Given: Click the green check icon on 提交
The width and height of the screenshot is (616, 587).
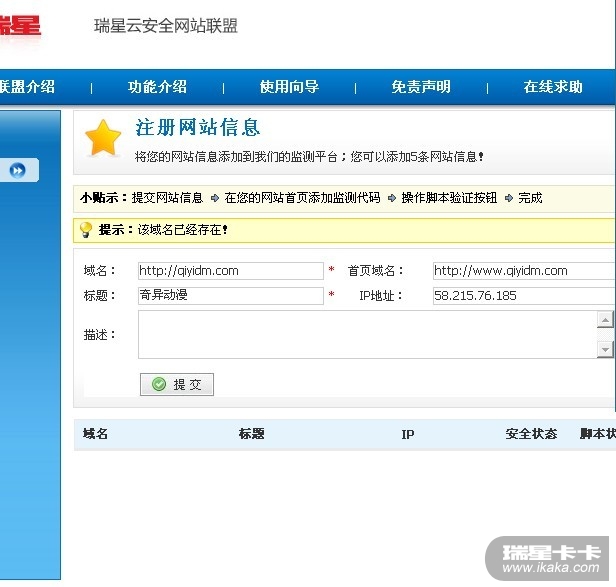Looking at the screenshot, I should (x=159, y=384).
